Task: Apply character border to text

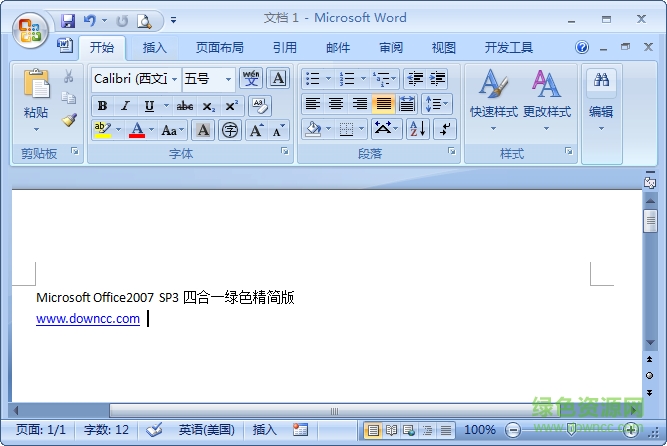Action: [x=278, y=78]
